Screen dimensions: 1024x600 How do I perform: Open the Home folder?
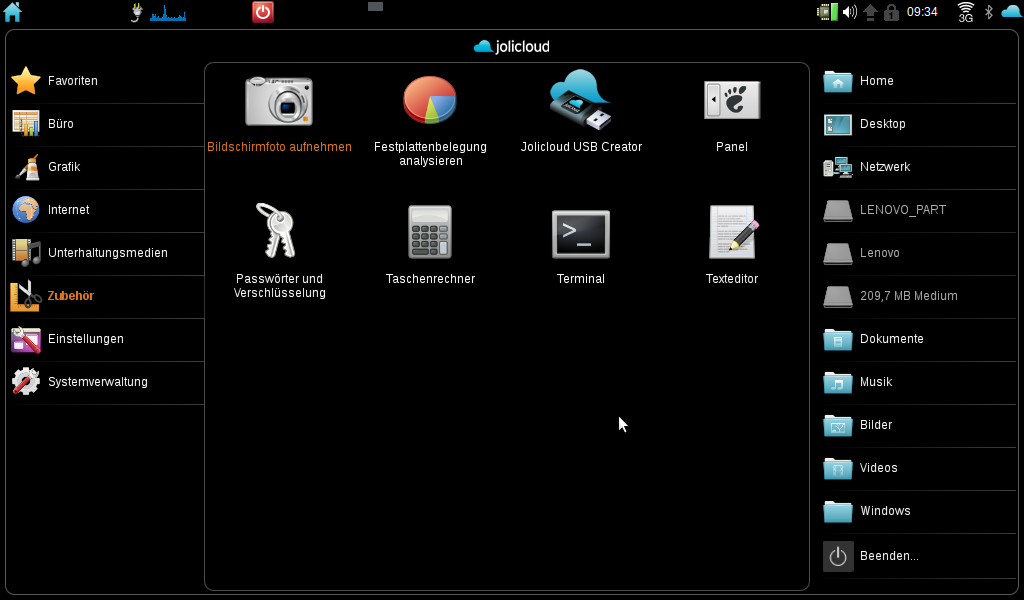coord(919,81)
